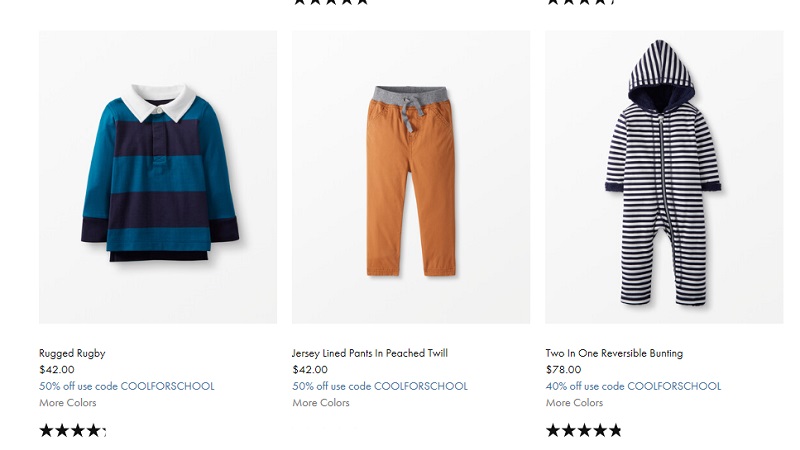This screenshot has height=450, width=800.
Task: Show More Colors for Reversible Bunting
Action: click(x=574, y=403)
